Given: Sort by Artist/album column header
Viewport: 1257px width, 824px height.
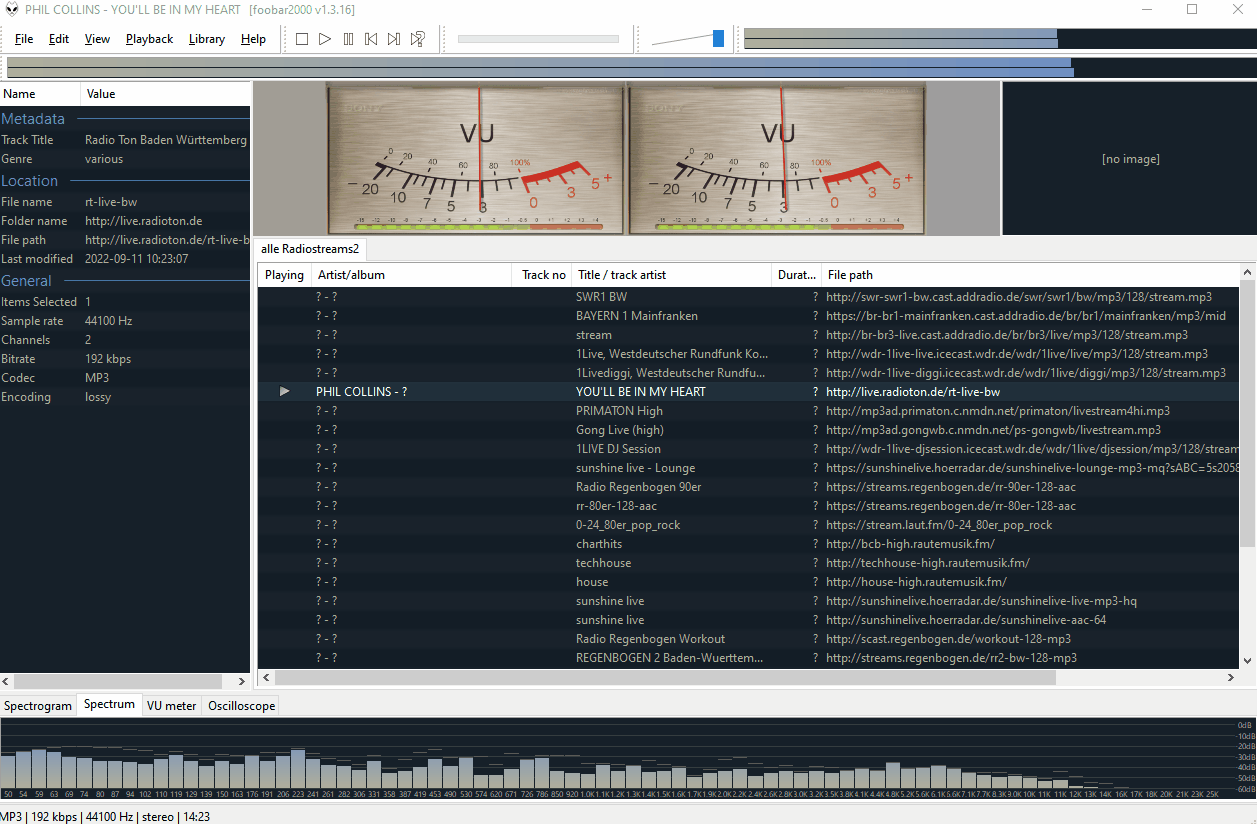Looking at the screenshot, I should 412,274.
